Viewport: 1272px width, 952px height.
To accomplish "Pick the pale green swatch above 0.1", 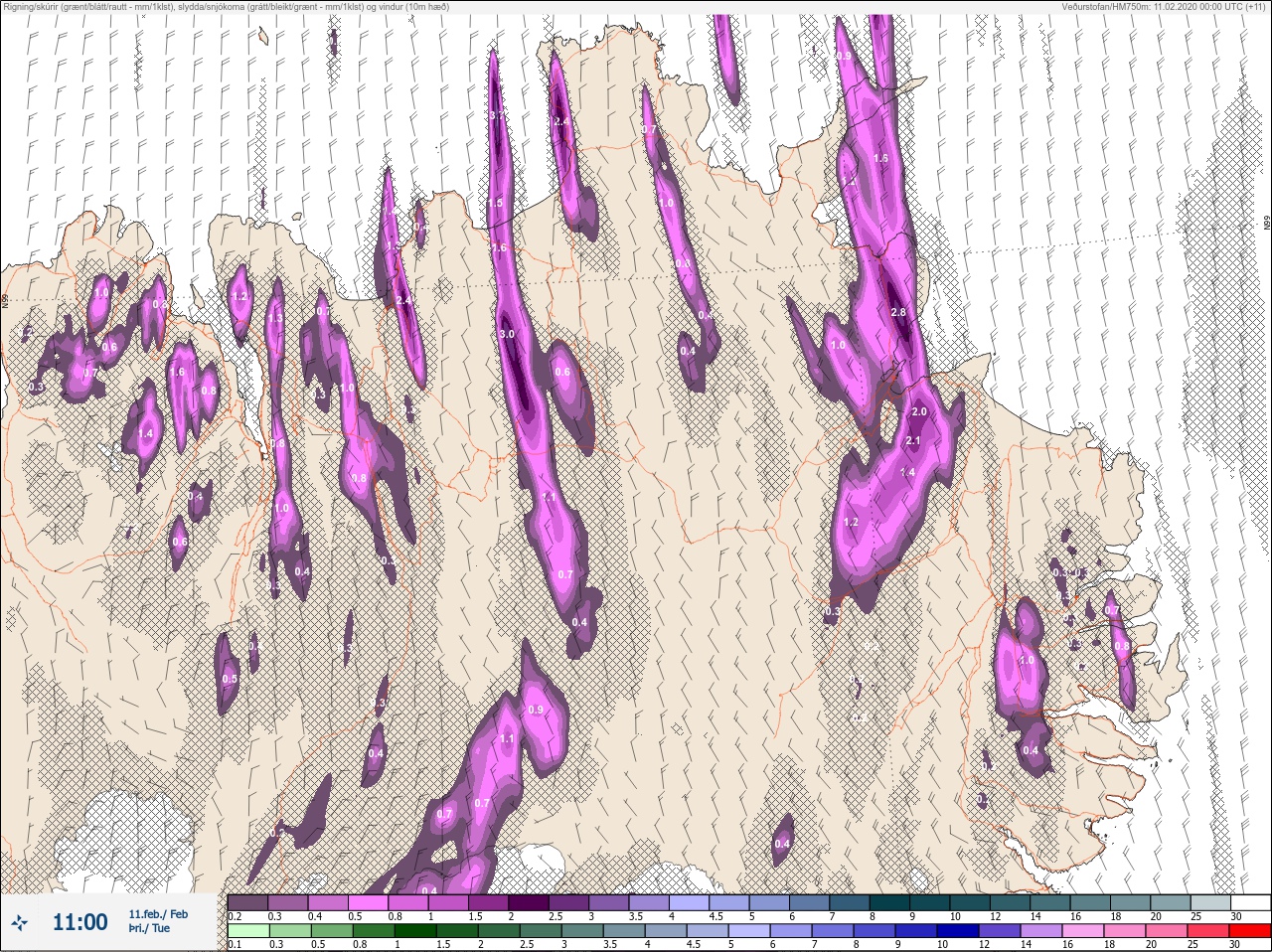I will pos(248,931).
